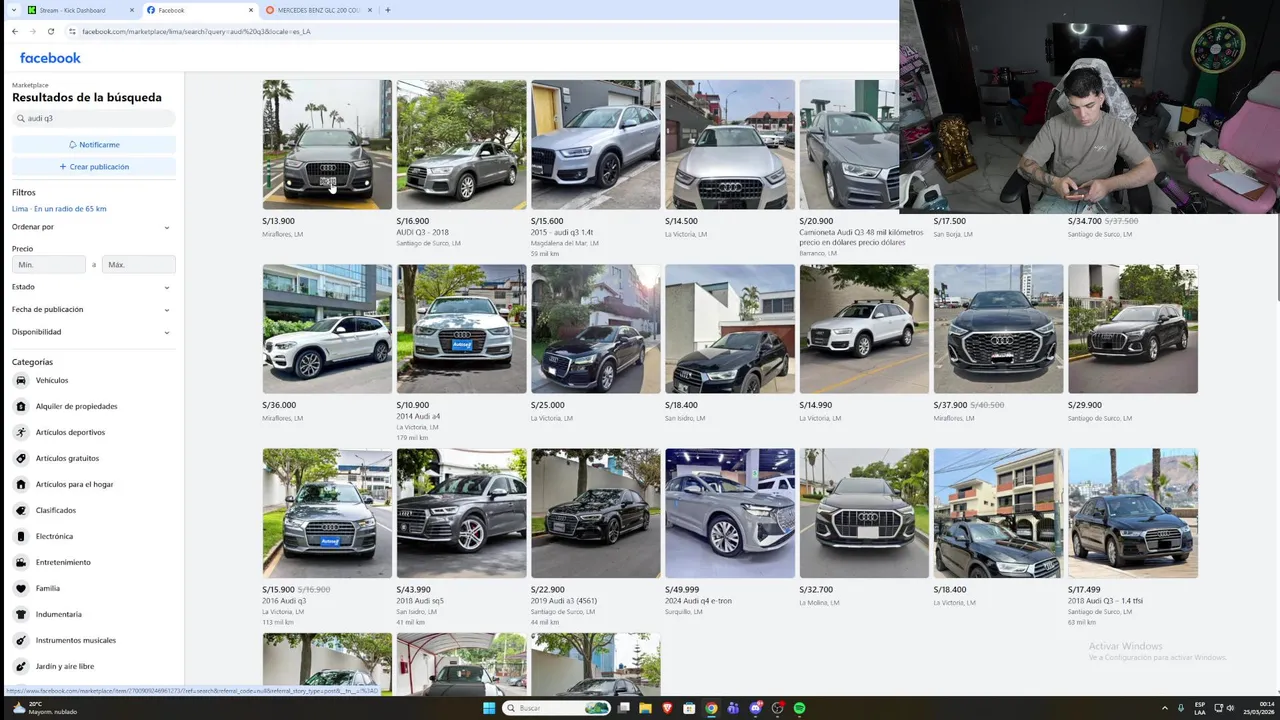
Task: Open the 2018 Audi sq5 listing photo
Action: point(461,513)
